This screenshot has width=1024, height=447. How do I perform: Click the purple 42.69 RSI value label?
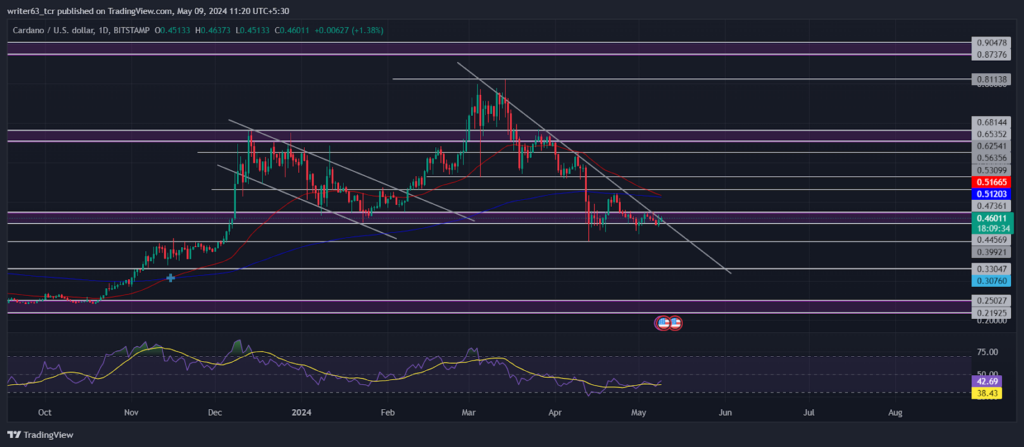coord(985,380)
